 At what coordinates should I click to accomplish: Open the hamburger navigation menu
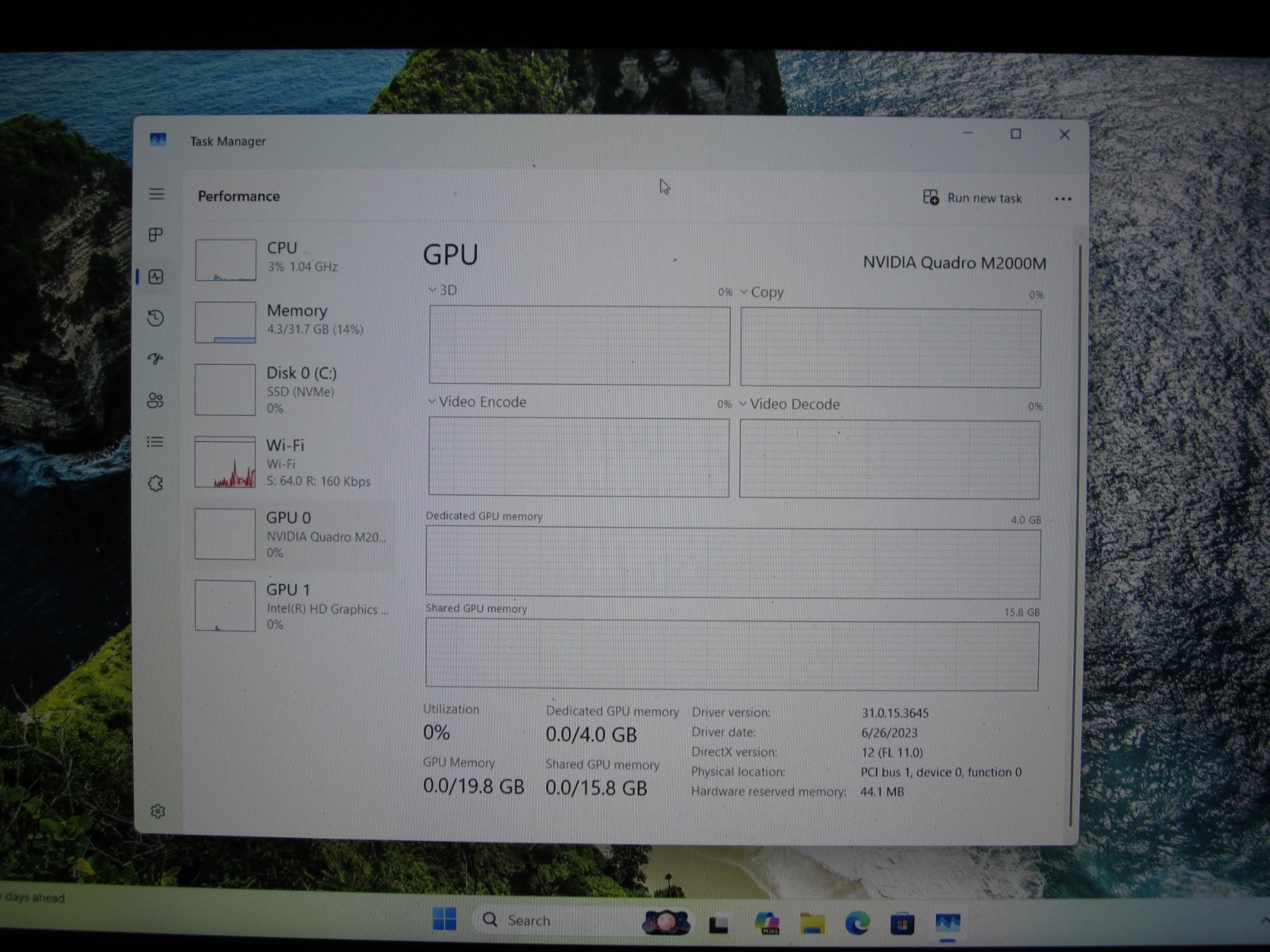click(156, 194)
